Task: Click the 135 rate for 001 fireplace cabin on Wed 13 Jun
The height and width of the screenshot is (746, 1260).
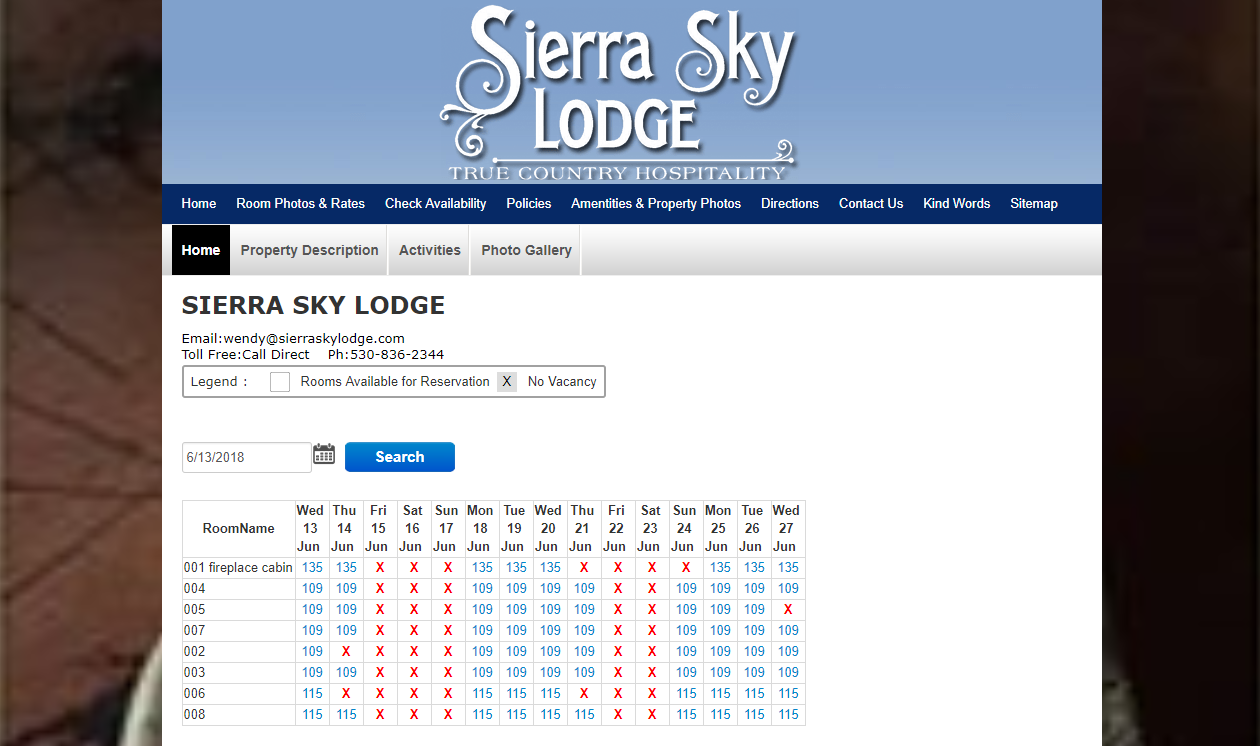Action: [x=312, y=568]
